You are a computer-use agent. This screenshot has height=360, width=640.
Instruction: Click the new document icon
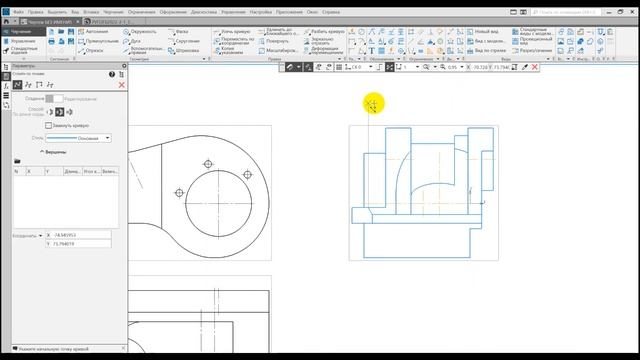tap(51, 31)
